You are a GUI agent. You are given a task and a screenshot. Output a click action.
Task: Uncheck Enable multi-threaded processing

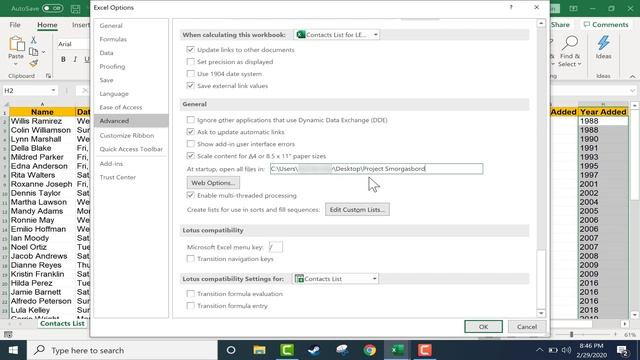pyautogui.click(x=190, y=195)
